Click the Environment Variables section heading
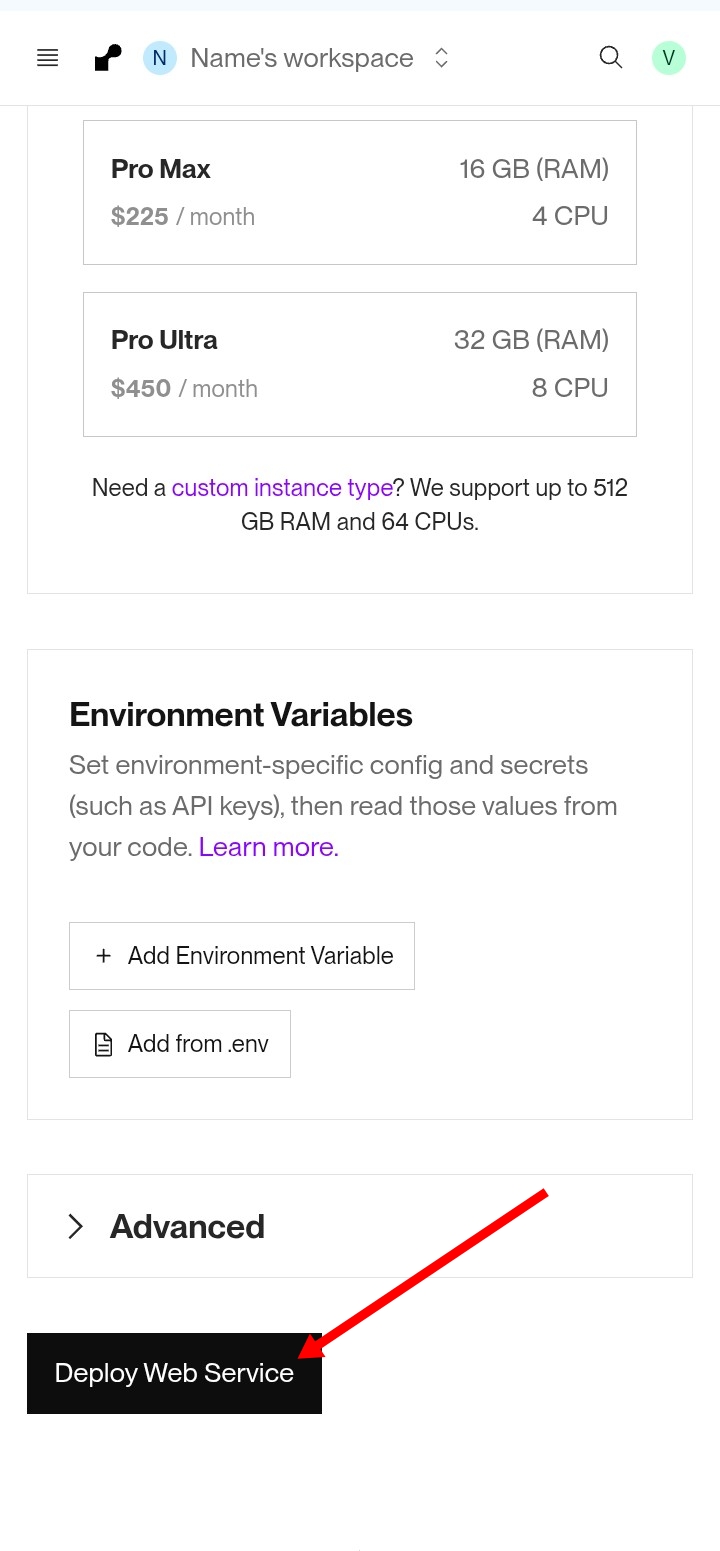720x1551 pixels. click(241, 715)
